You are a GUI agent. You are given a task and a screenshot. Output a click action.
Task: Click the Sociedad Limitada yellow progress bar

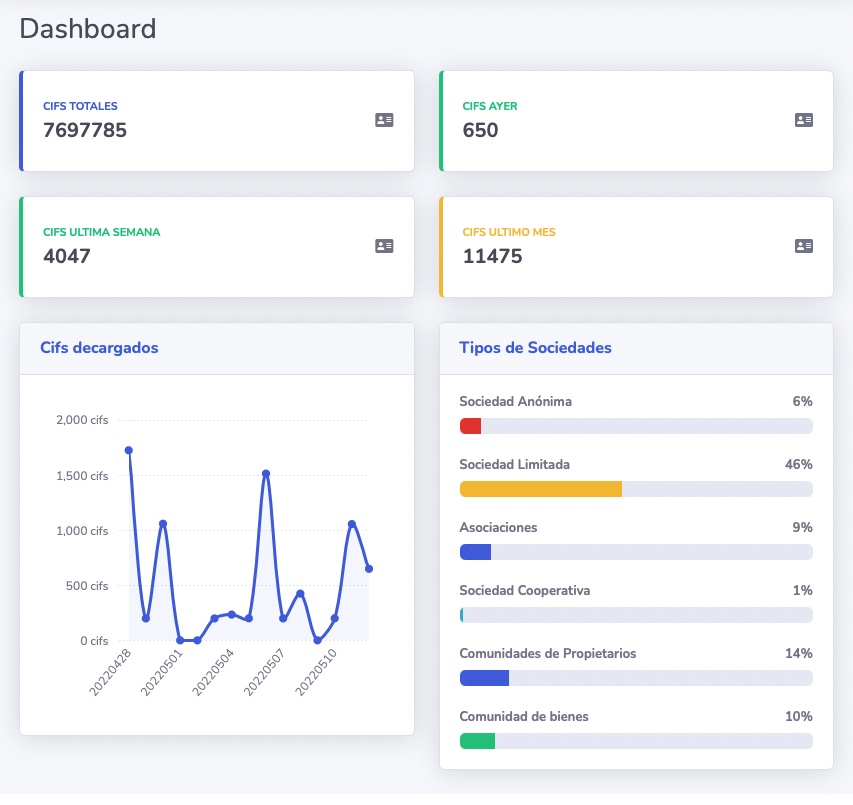pos(540,489)
